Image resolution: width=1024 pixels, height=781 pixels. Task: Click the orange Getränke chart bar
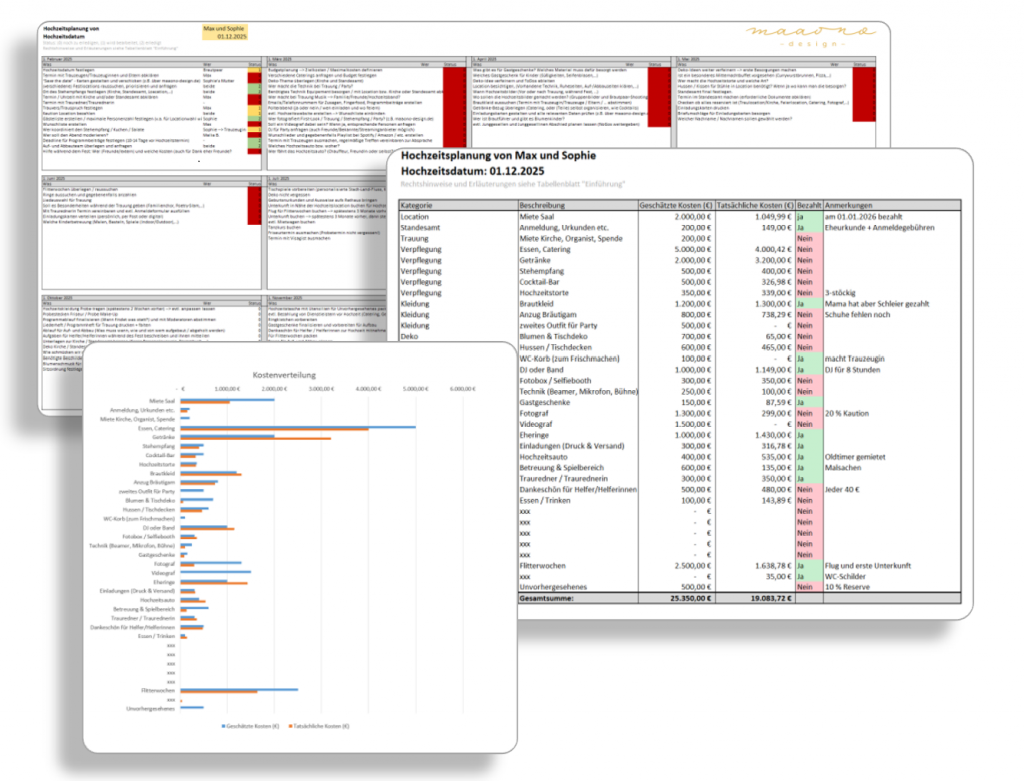coord(253,438)
